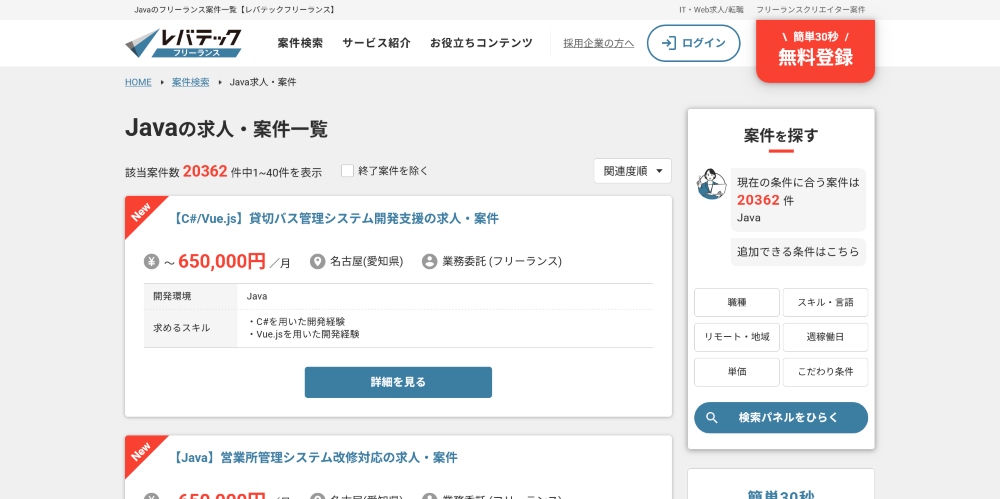Click 詳細を見る on the C#/Vue.js card
This screenshot has width=1000, height=499.
pyautogui.click(x=398, y=382)
